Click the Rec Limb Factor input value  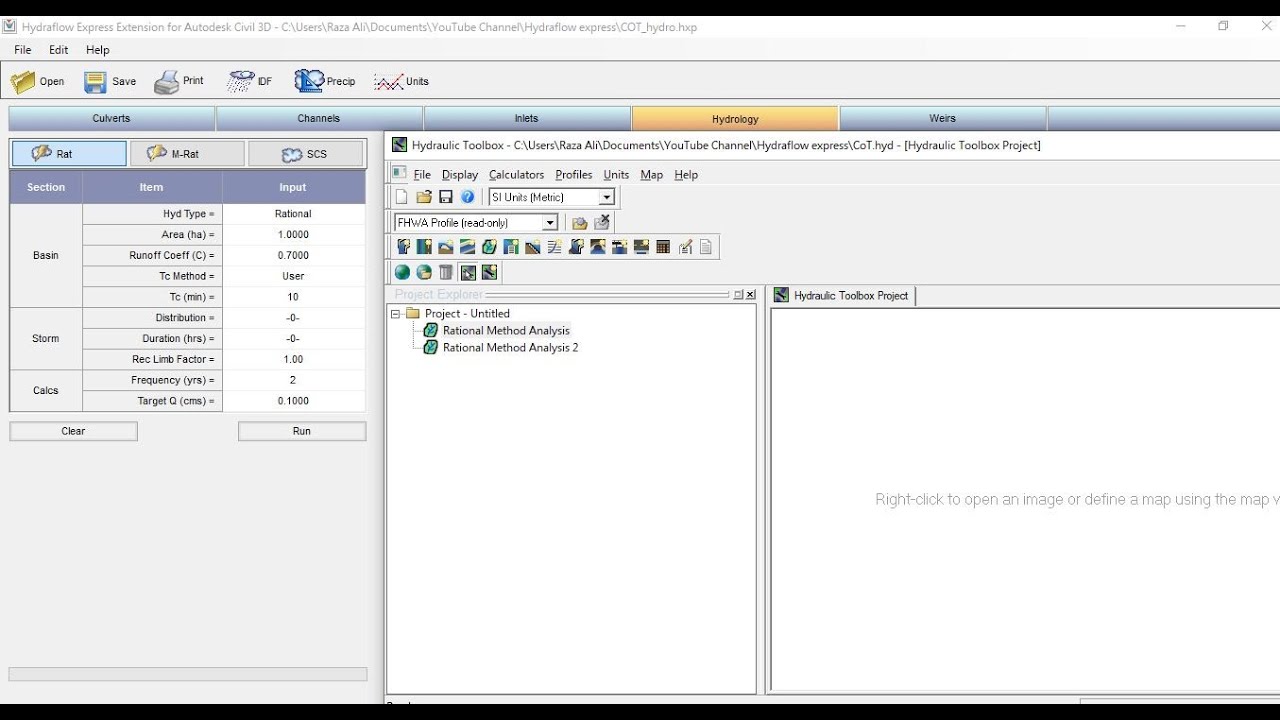pos(294,359)
